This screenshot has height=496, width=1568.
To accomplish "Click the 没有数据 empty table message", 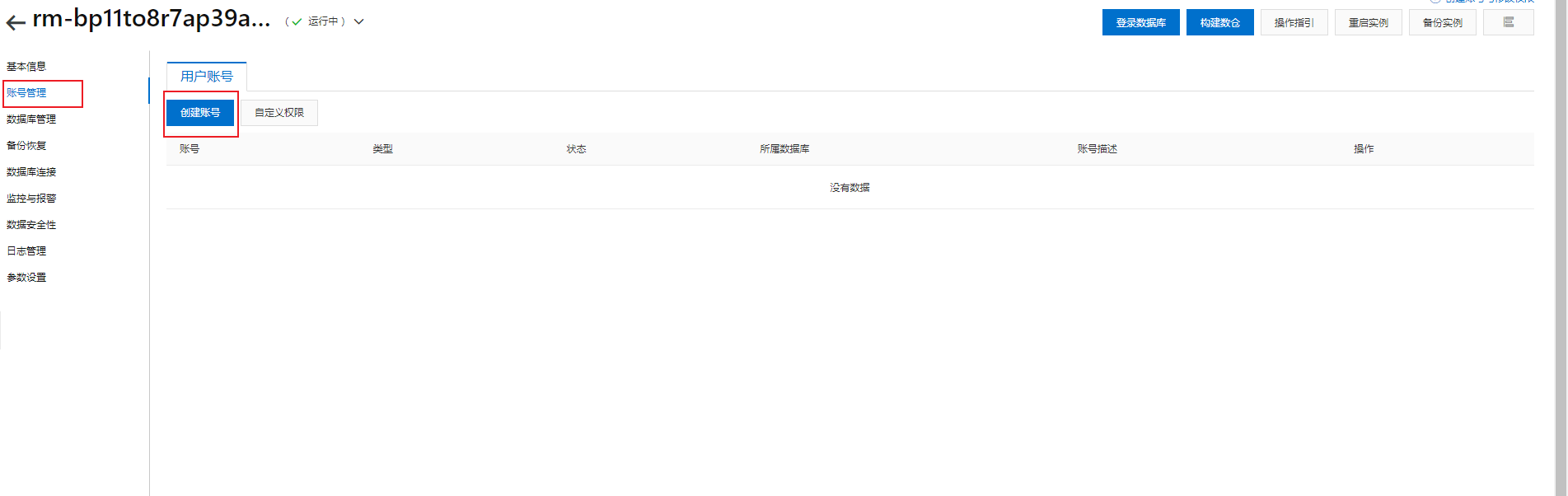I will (850, 188).
